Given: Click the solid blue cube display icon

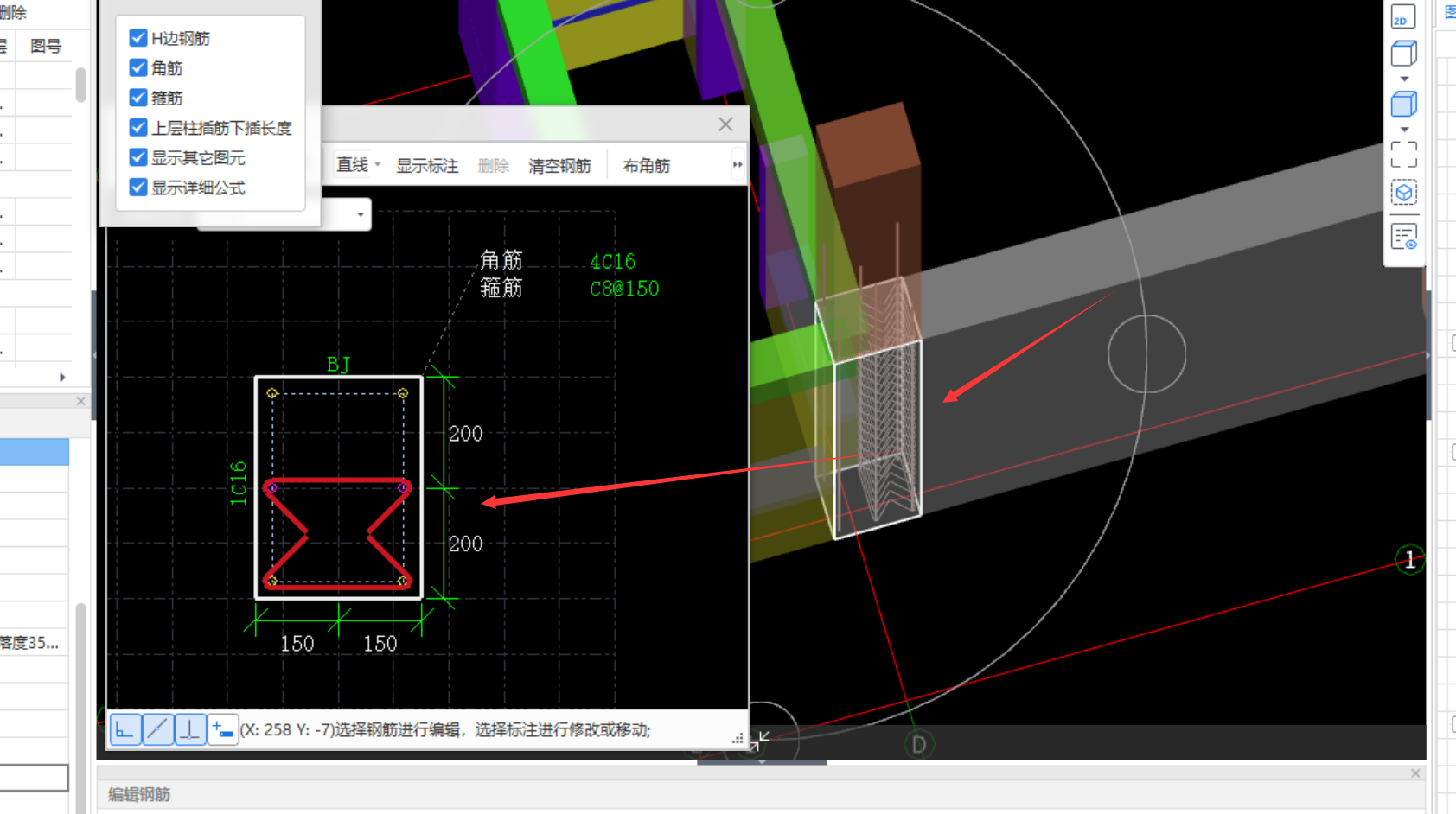Looking at the screenshot, I should coord(1403,104).
